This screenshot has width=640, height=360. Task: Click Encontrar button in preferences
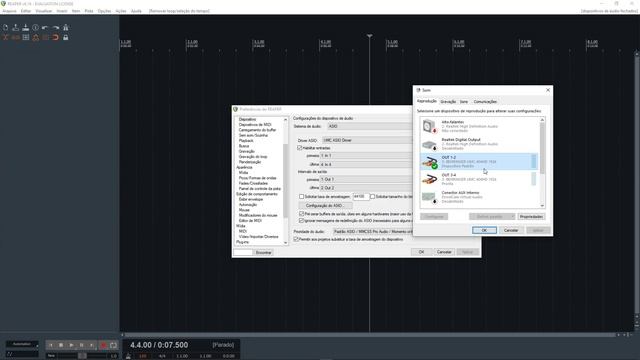263,253
